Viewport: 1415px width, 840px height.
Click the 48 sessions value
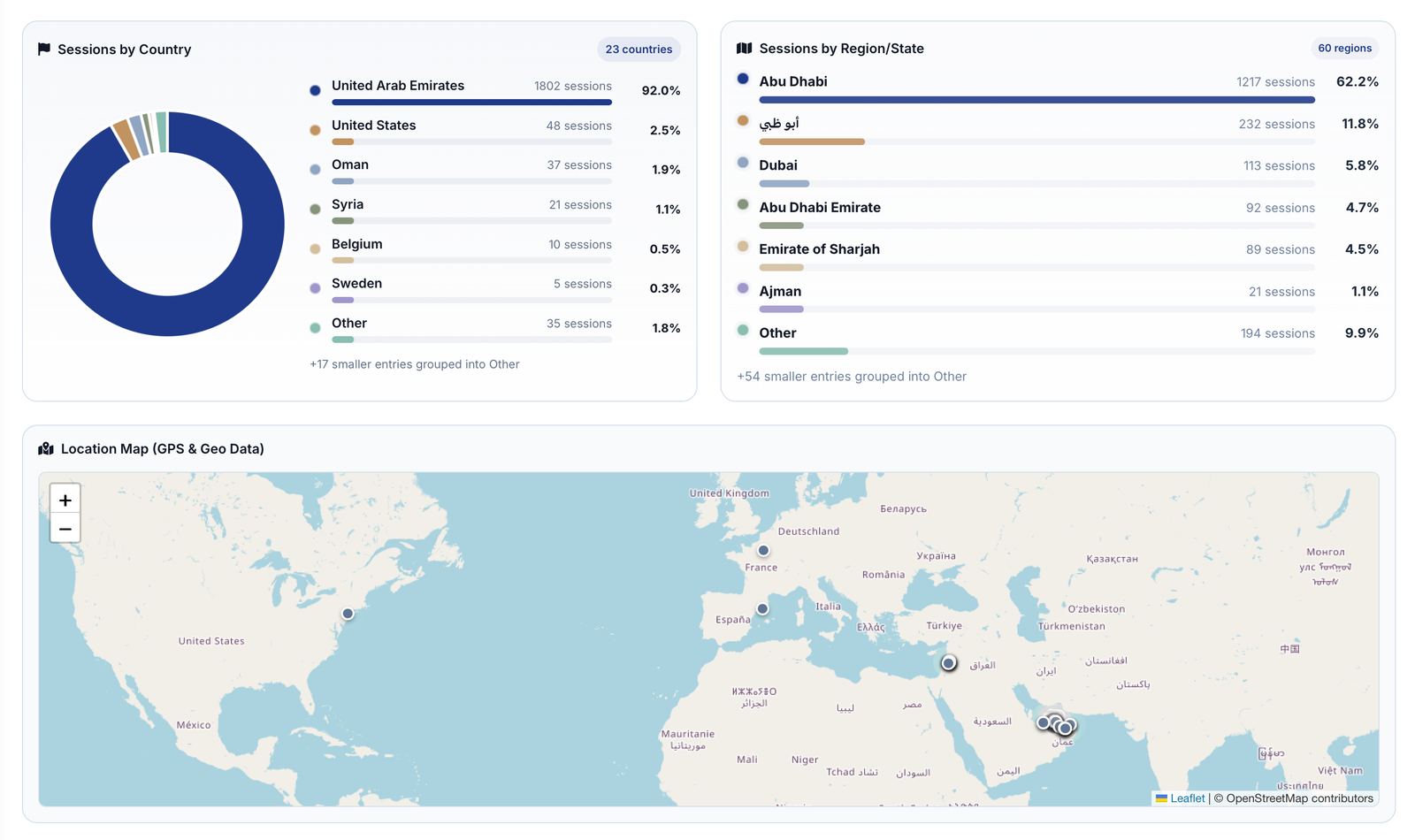point(579,126)
